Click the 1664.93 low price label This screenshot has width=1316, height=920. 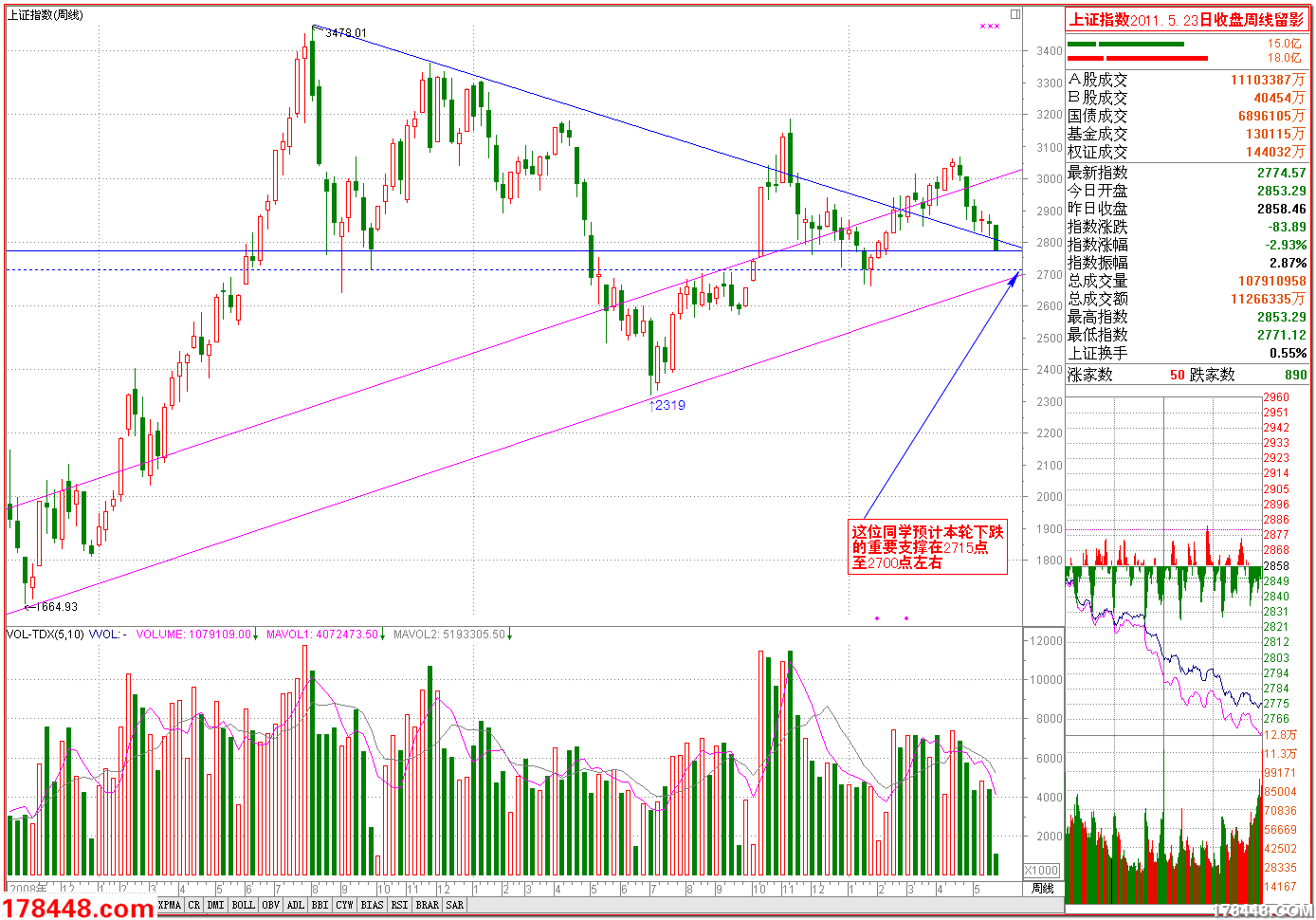(x=58, y=607)
